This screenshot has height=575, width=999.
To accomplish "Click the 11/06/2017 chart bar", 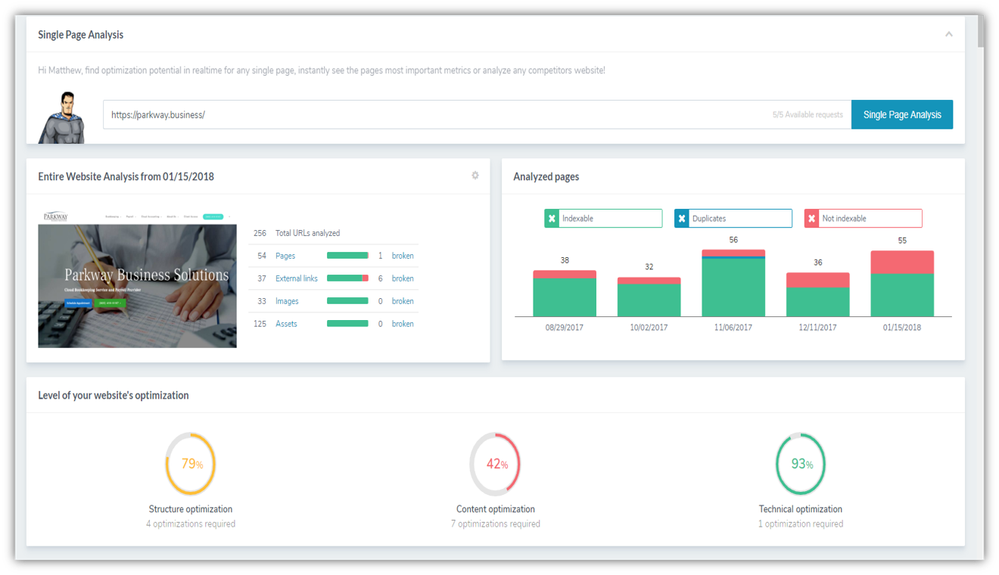I will (x=733, y=283).
